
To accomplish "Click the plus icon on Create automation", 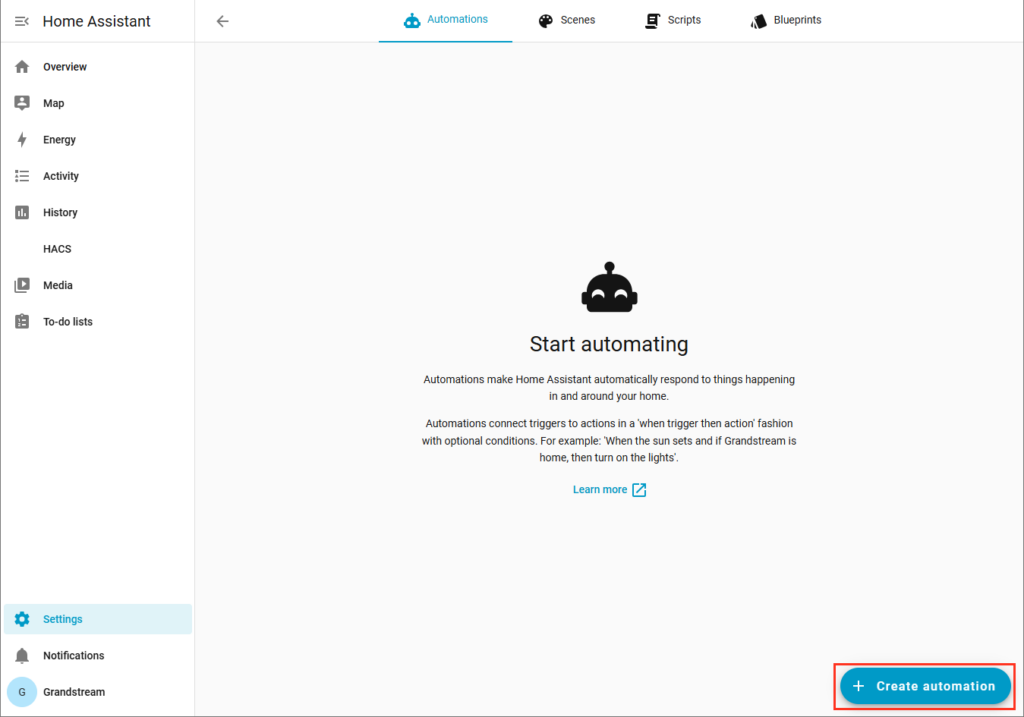I will point(859,686).
